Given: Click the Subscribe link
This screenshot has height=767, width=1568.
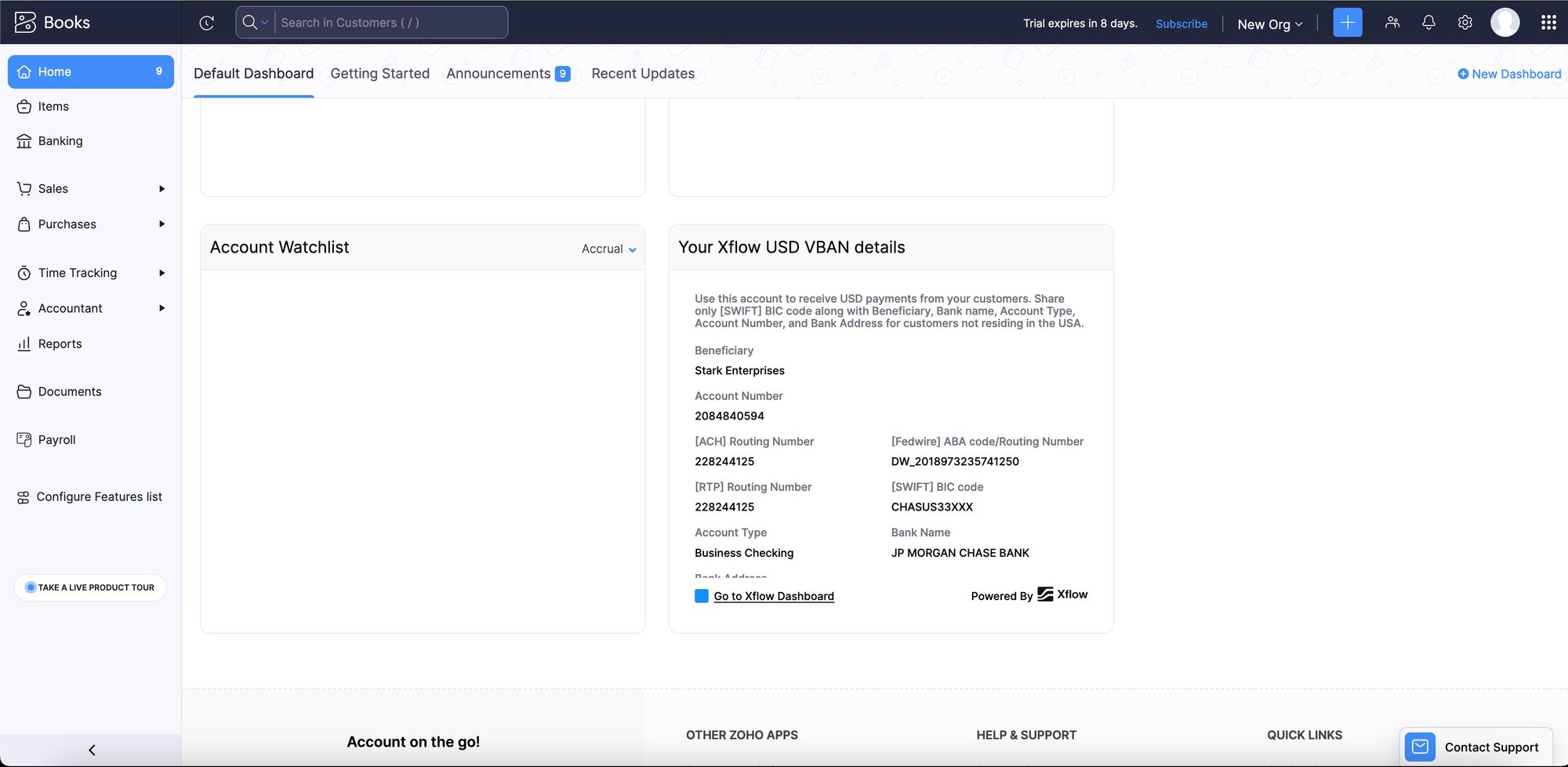Looking at the screenshot, I should point(1181,24).
